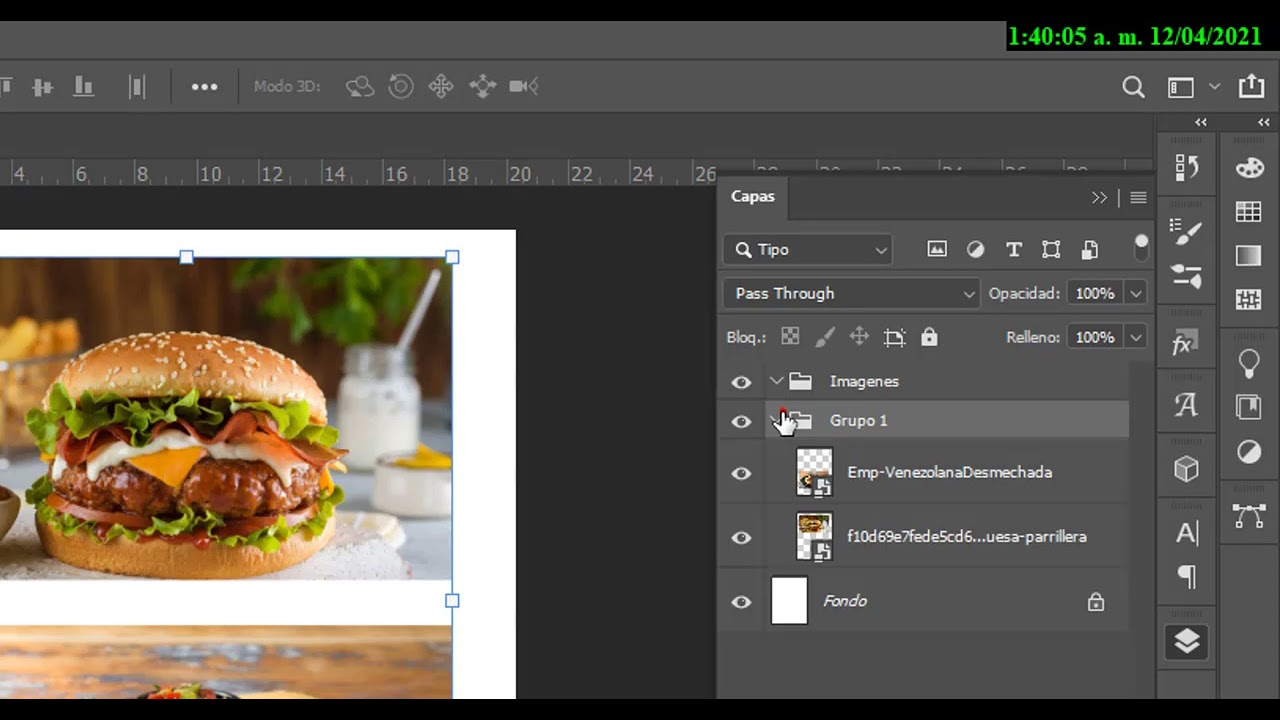This screenshot has width=1280, height=720.
Task: Select the Capas tab
Action: click(753, 196)
